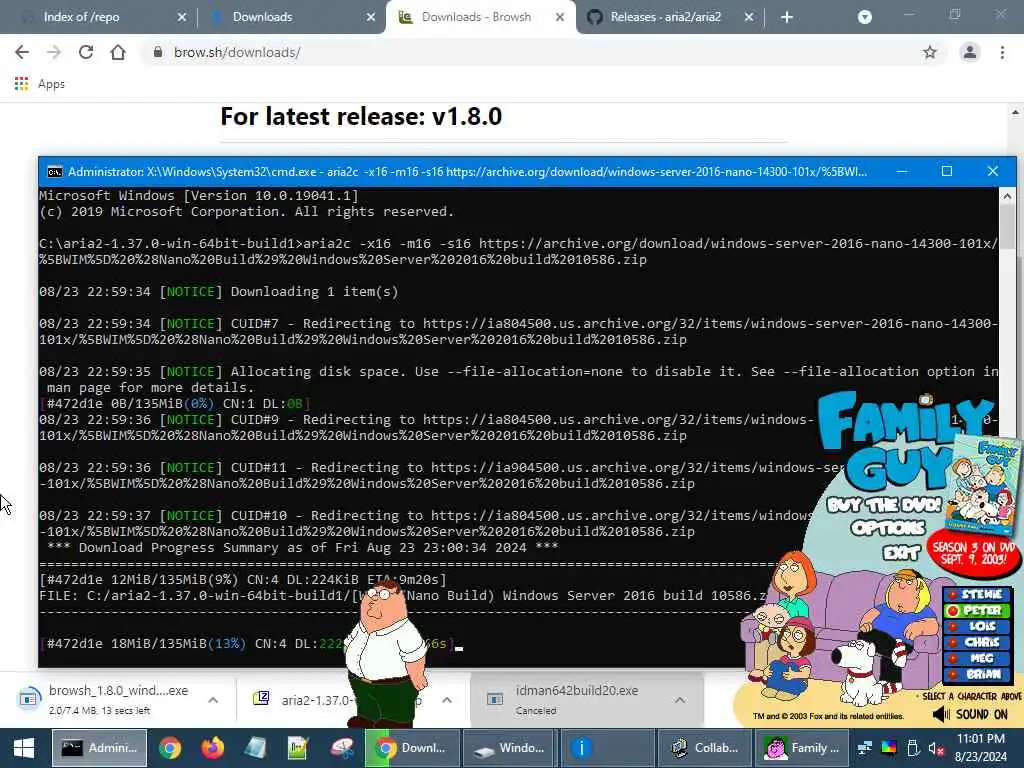Open the Notepad++ taskbar icon
This screenshot has width=1024, height=768.
click(298, 748)
